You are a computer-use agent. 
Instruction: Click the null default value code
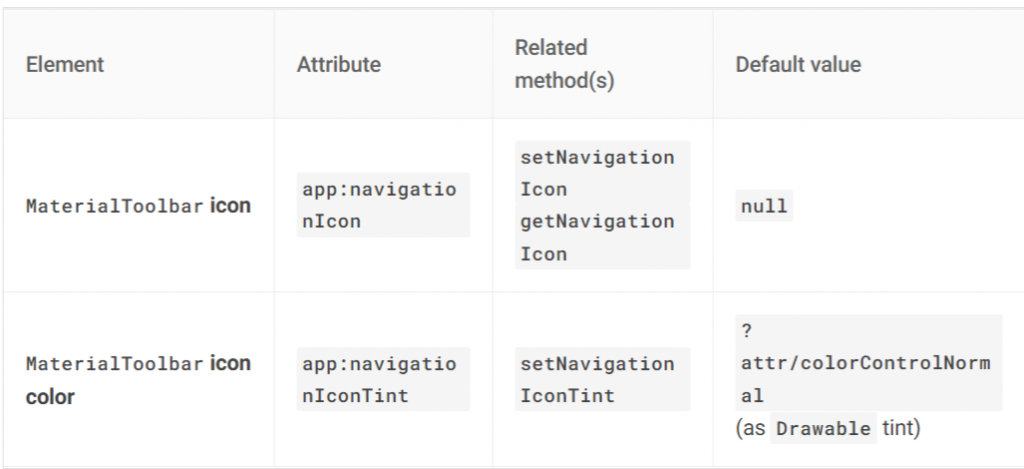764,206
